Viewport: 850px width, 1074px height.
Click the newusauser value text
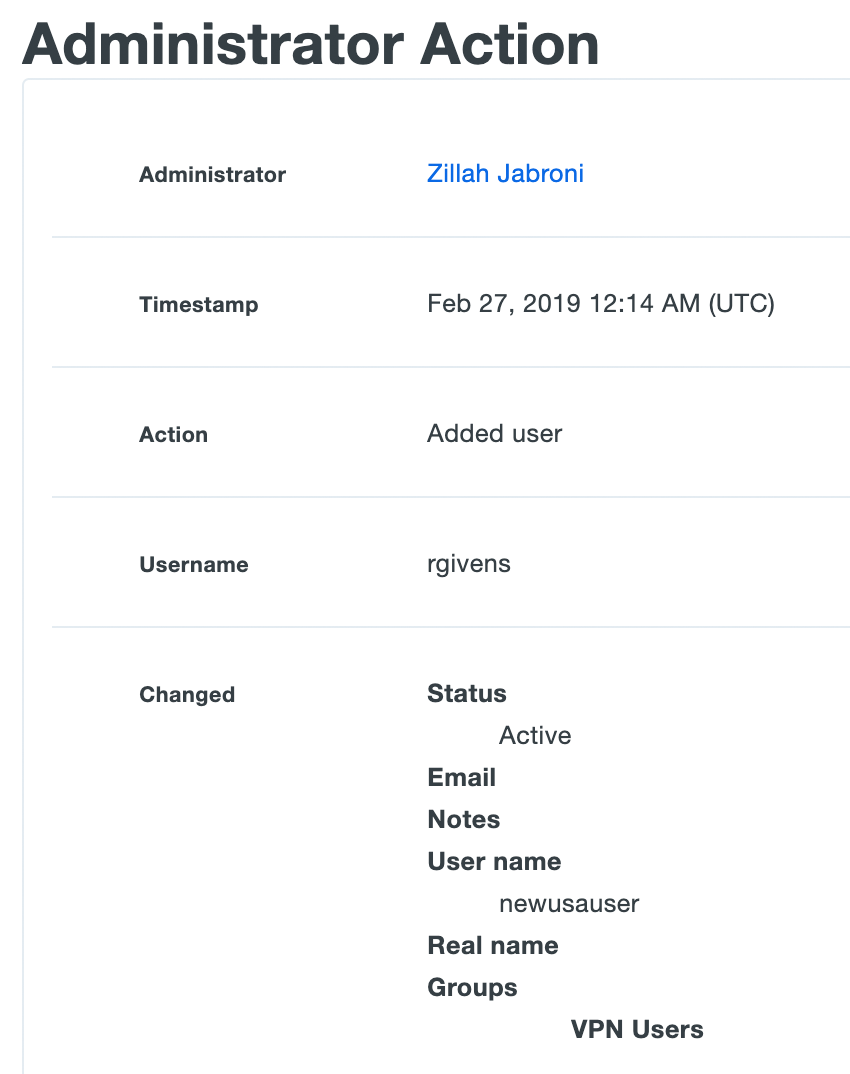568,903
